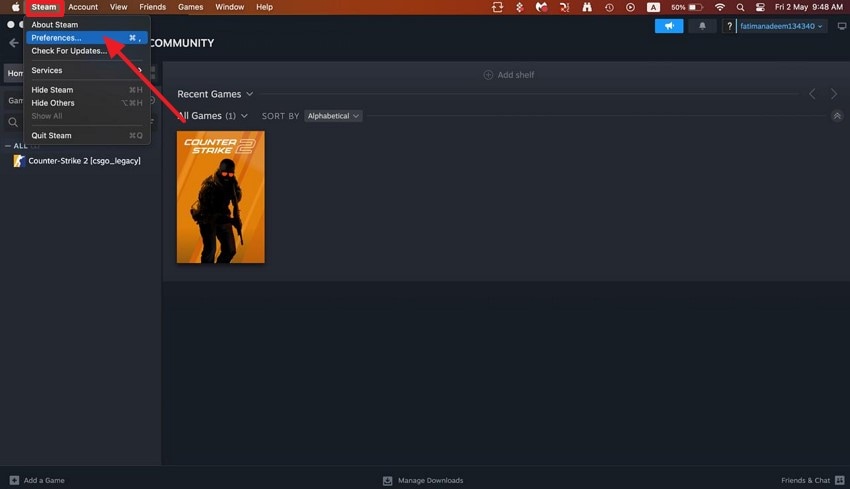Open the Window menu
850x489 pixels.
pos(229,7)
